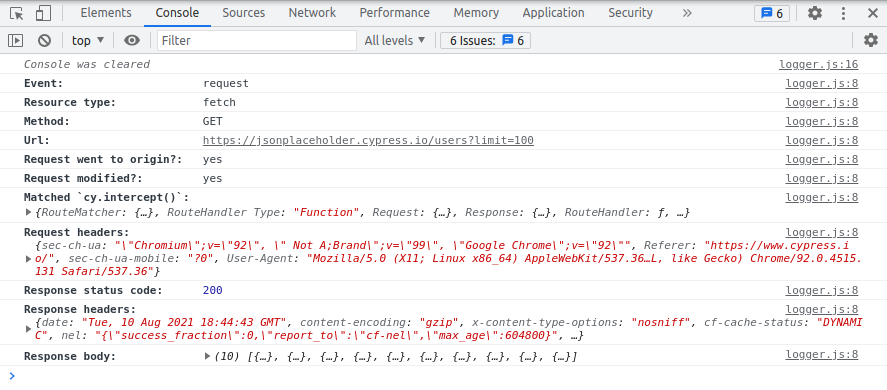Expand the Request headers object
The height and width of the screenshot is (390, 887).
pyautogui.click(x=29, y=259)
